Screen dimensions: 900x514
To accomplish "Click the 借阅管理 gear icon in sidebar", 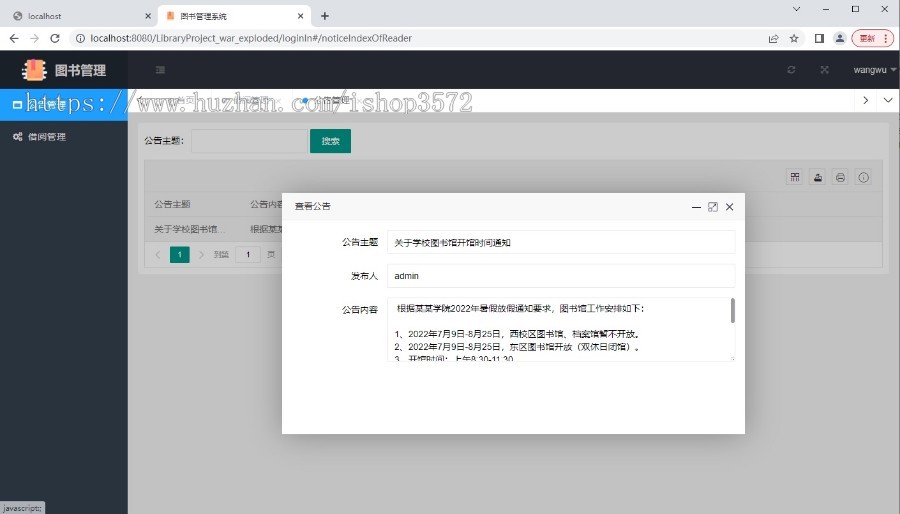I will [x=17, y=137].
